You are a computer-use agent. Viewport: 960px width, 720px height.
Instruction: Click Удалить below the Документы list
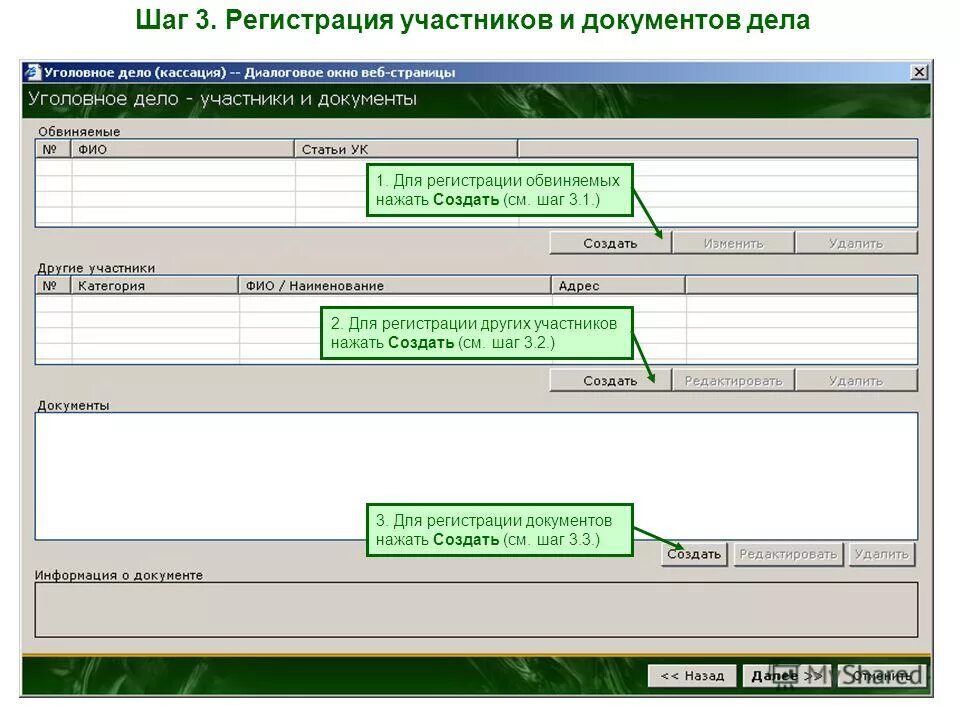[x=884, y=552]
